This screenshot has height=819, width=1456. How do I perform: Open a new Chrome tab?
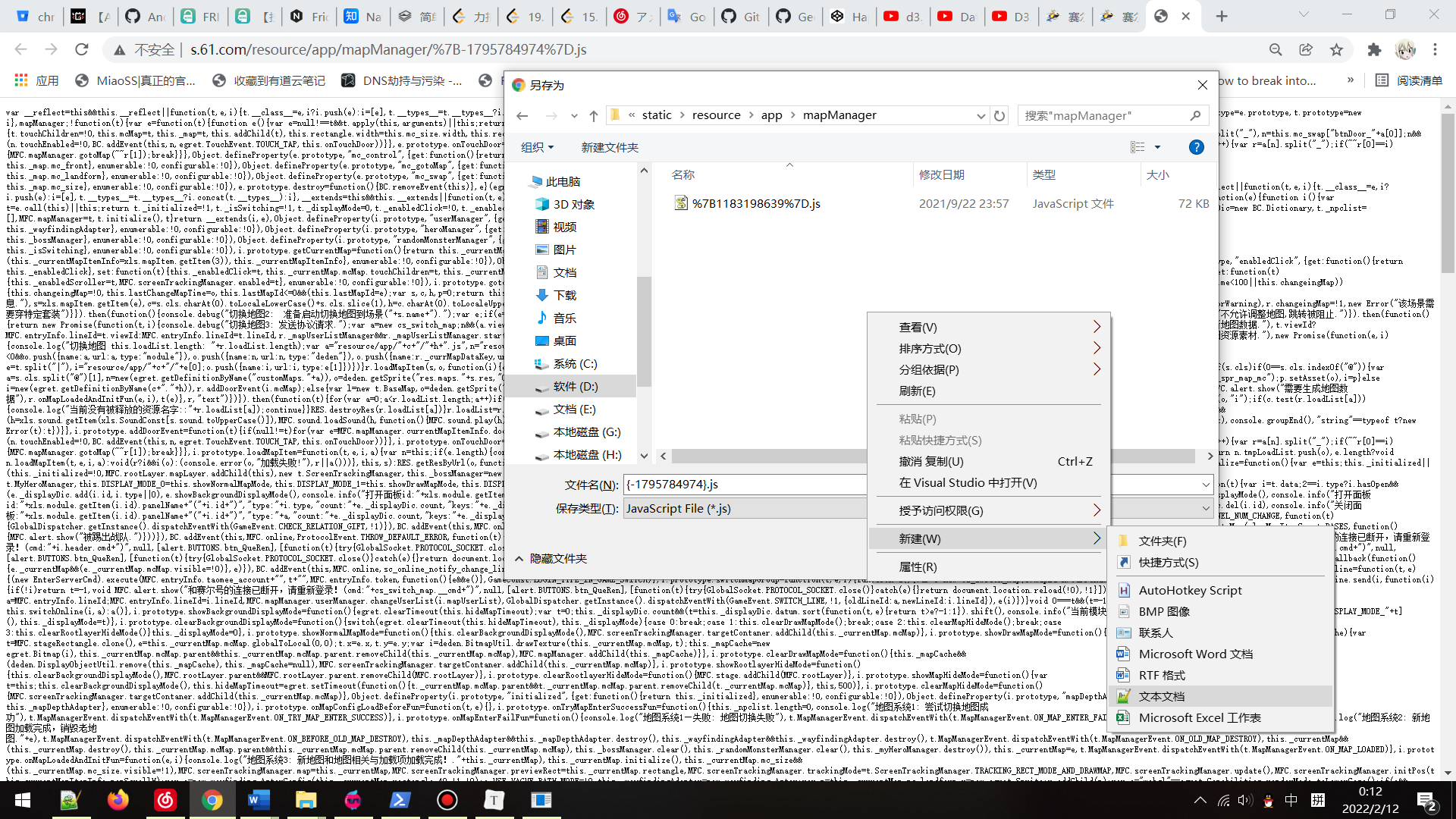click(1221, 16)
